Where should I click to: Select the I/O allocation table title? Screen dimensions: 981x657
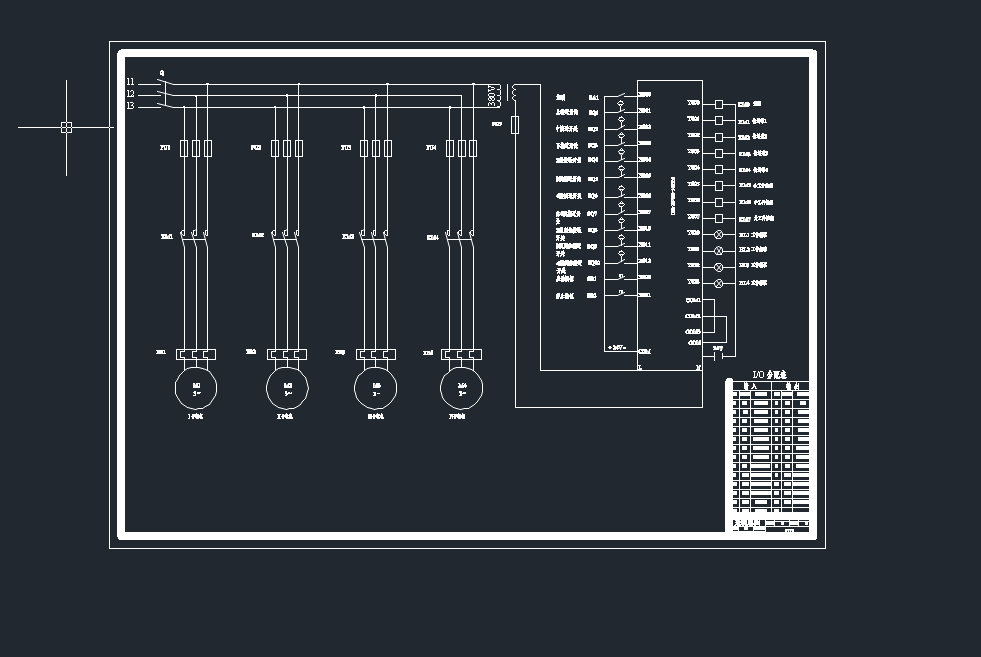click(769, 374)
